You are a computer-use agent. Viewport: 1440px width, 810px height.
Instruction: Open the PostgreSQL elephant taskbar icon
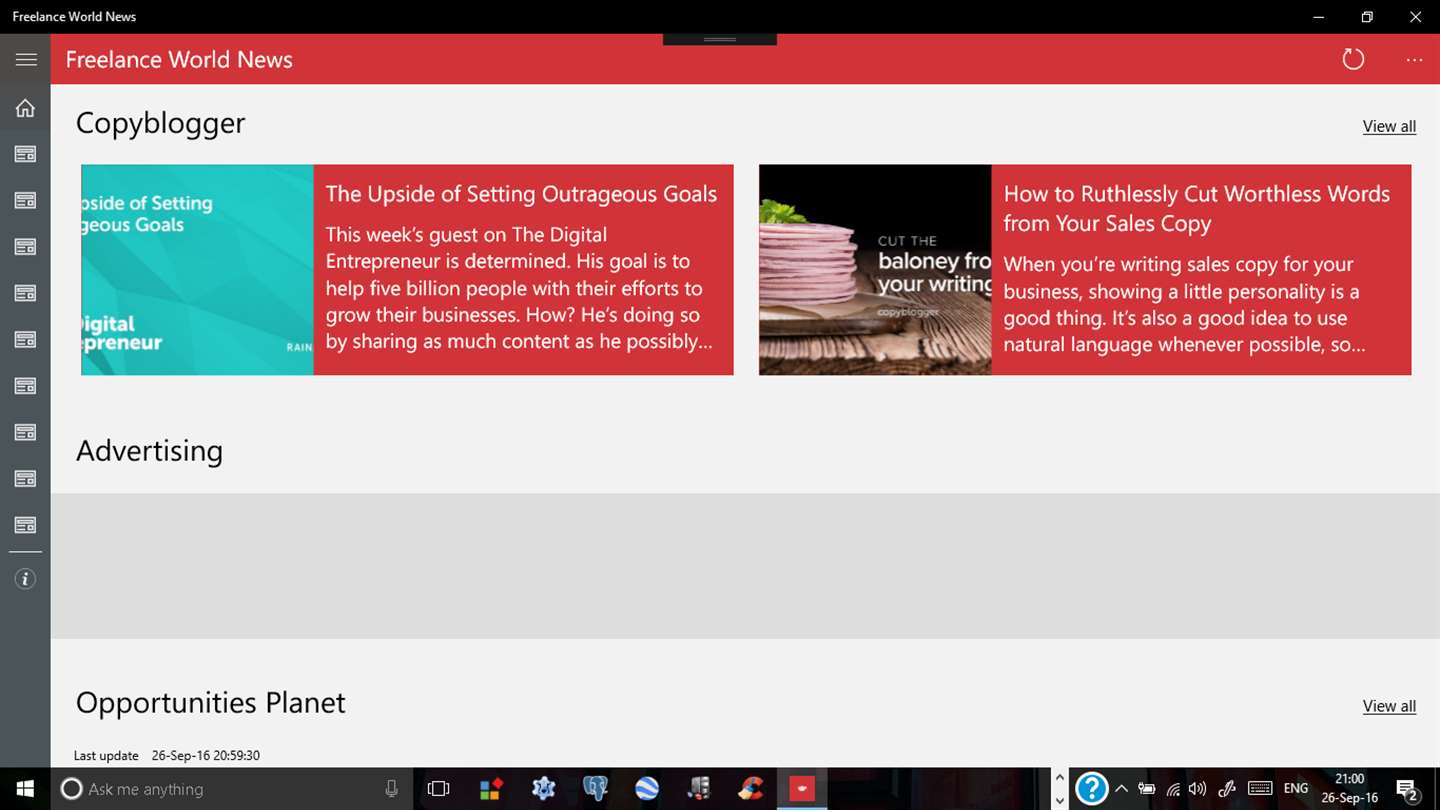tap(595, 788)
